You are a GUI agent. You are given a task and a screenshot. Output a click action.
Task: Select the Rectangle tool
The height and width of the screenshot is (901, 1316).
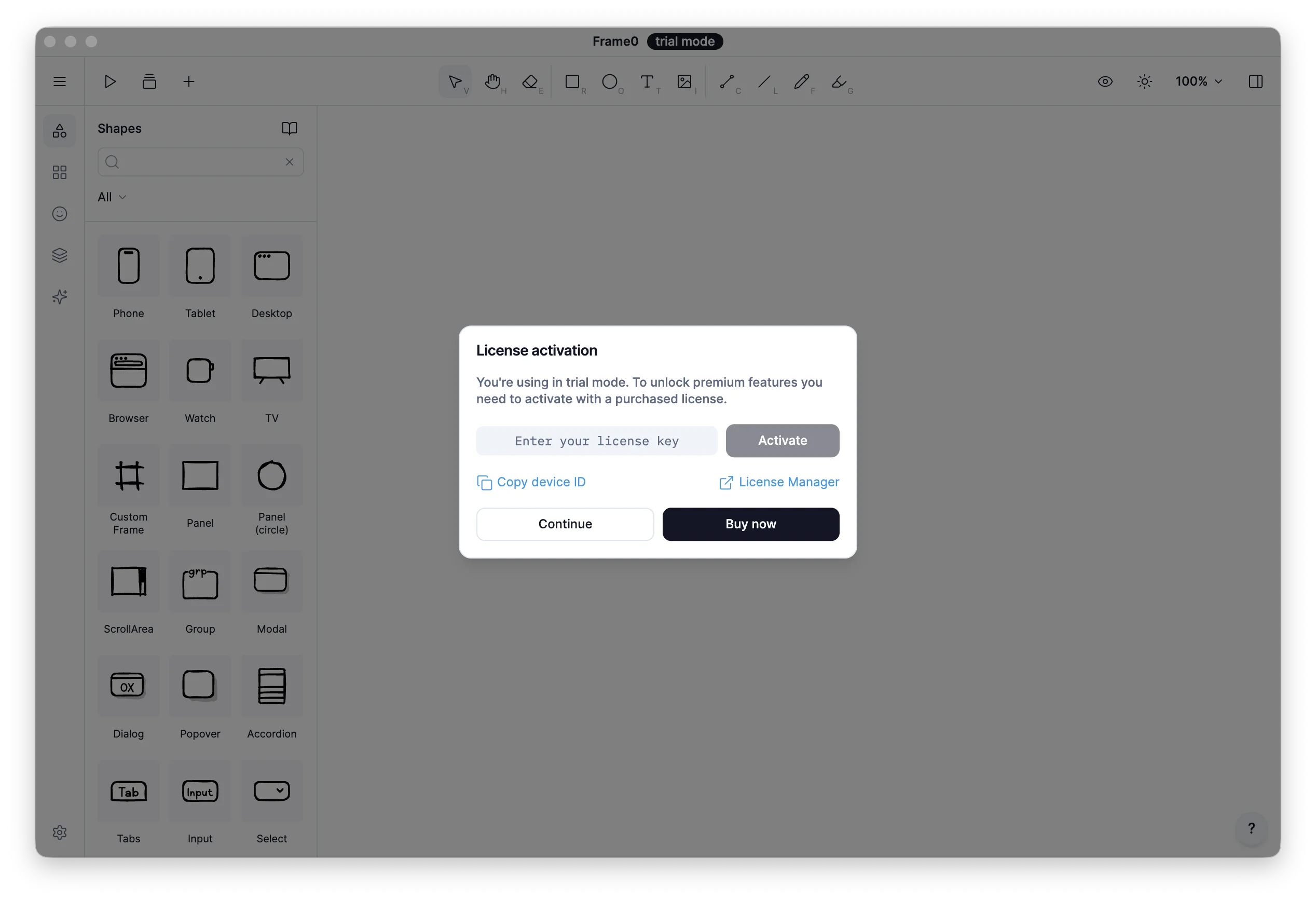(x=572, y=81)
